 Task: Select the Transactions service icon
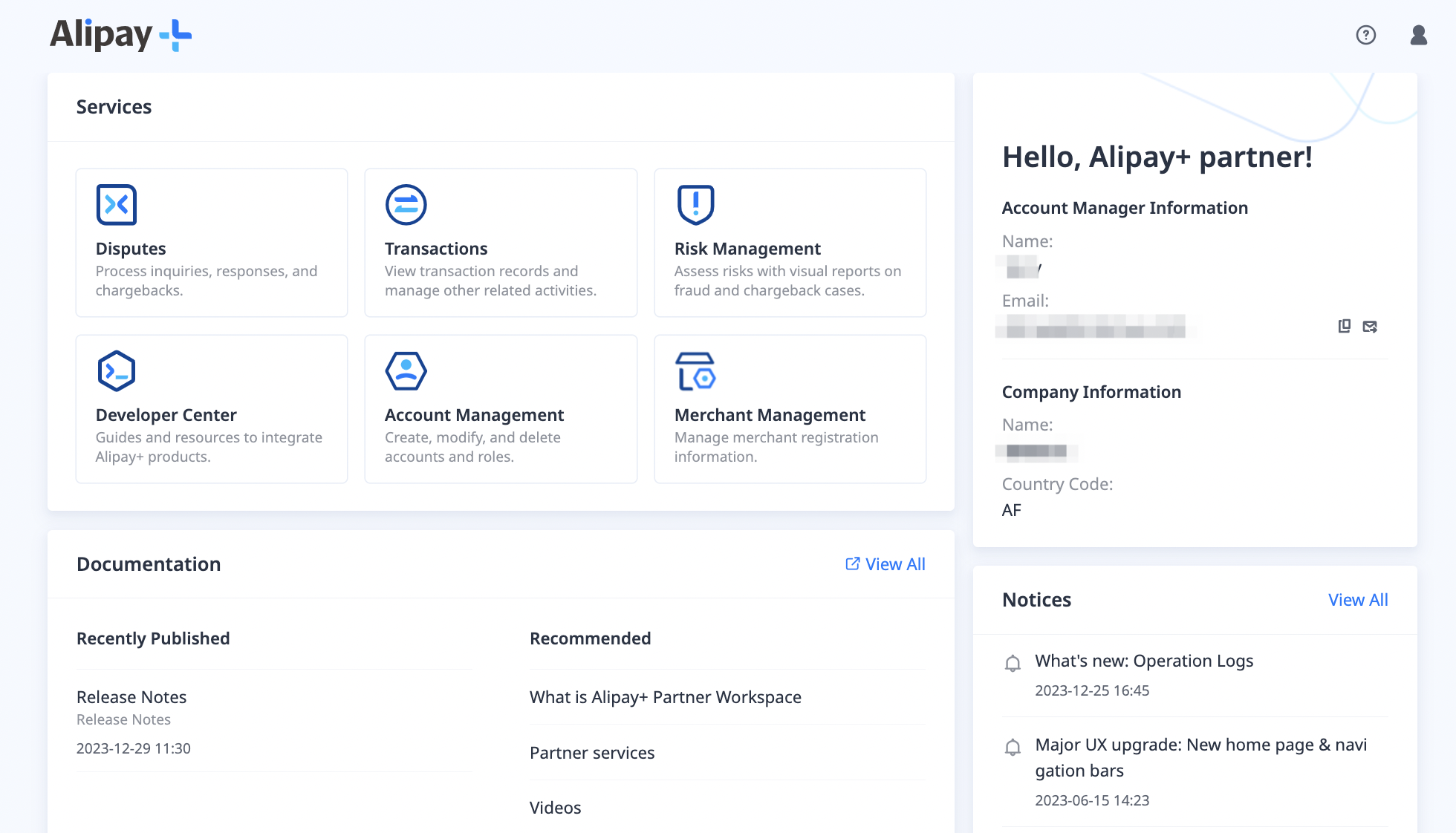tap(406, 204)
